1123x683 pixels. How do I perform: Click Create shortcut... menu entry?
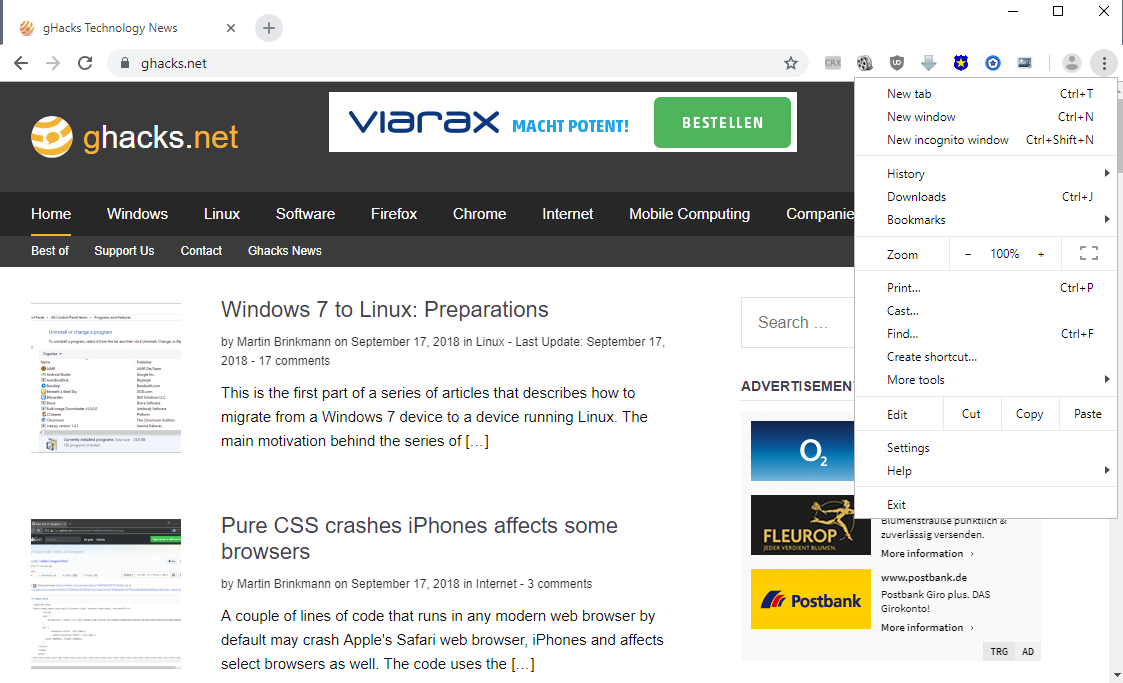coord(986,357)
